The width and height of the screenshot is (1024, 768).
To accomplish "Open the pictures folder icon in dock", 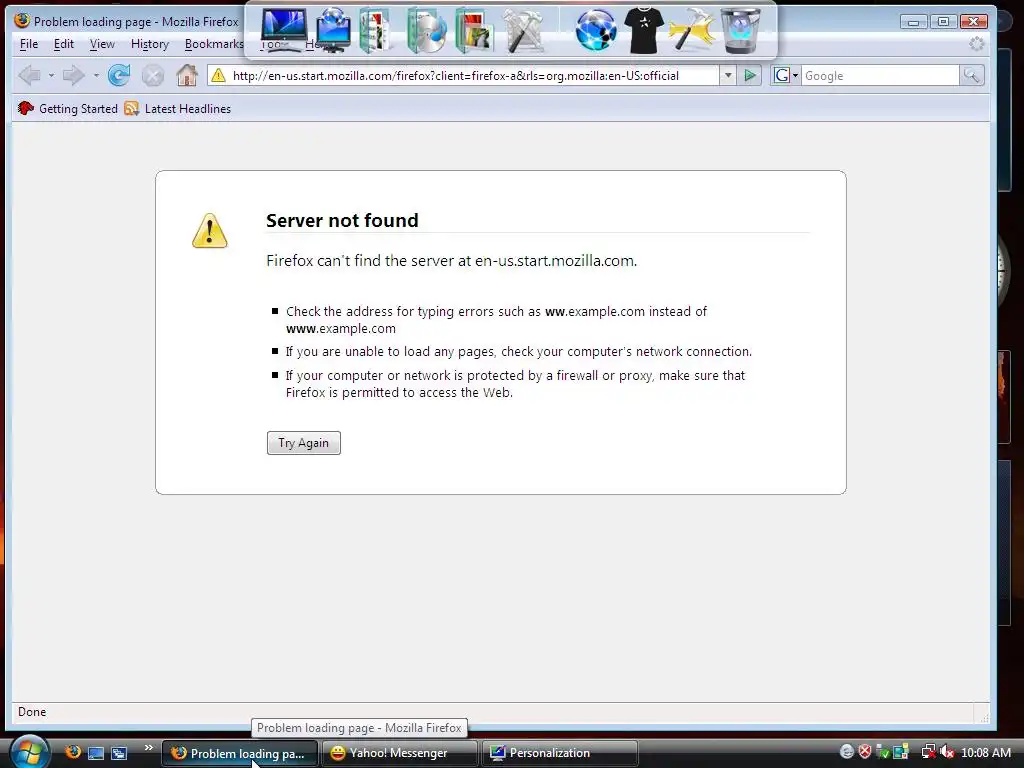I will 474,30.
